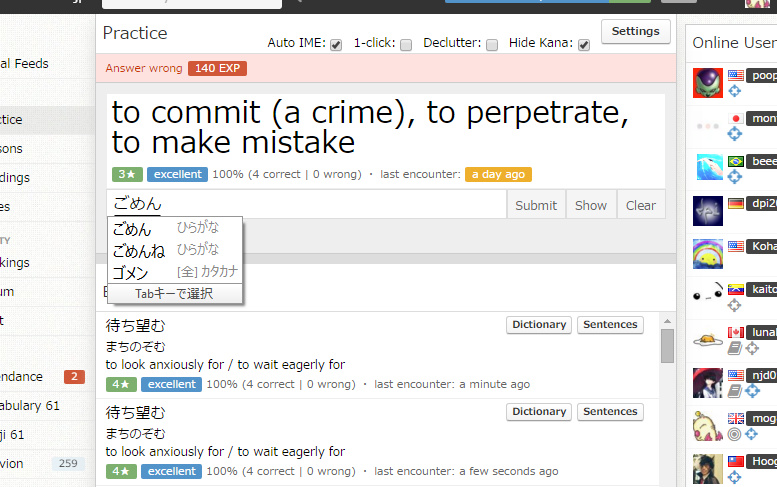
Task: Uncheck the Hide Kana option
Action: (584, 45)
